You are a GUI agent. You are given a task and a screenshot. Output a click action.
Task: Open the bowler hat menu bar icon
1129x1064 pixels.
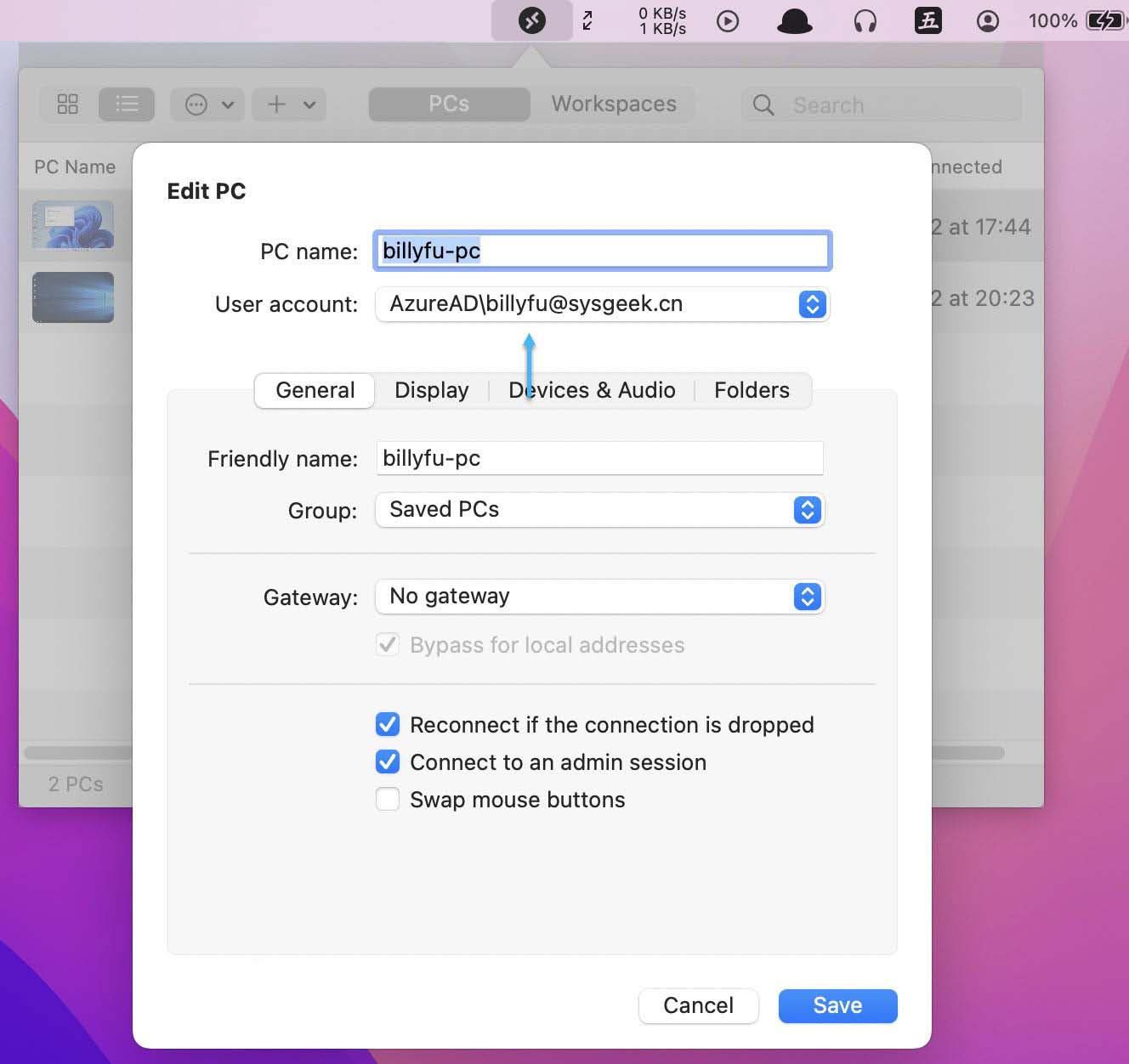pos(794,20)
